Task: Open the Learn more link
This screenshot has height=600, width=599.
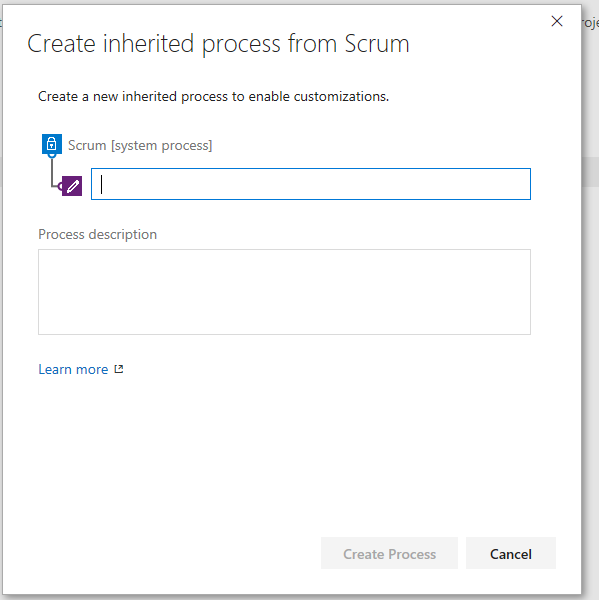Action: [73, 369]
